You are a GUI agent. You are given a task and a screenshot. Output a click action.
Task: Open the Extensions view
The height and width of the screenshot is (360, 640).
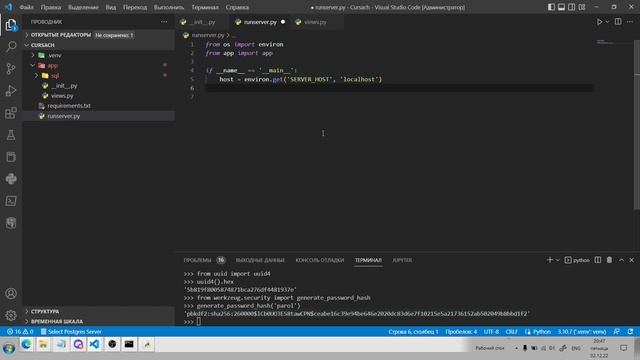click(11, 113)
